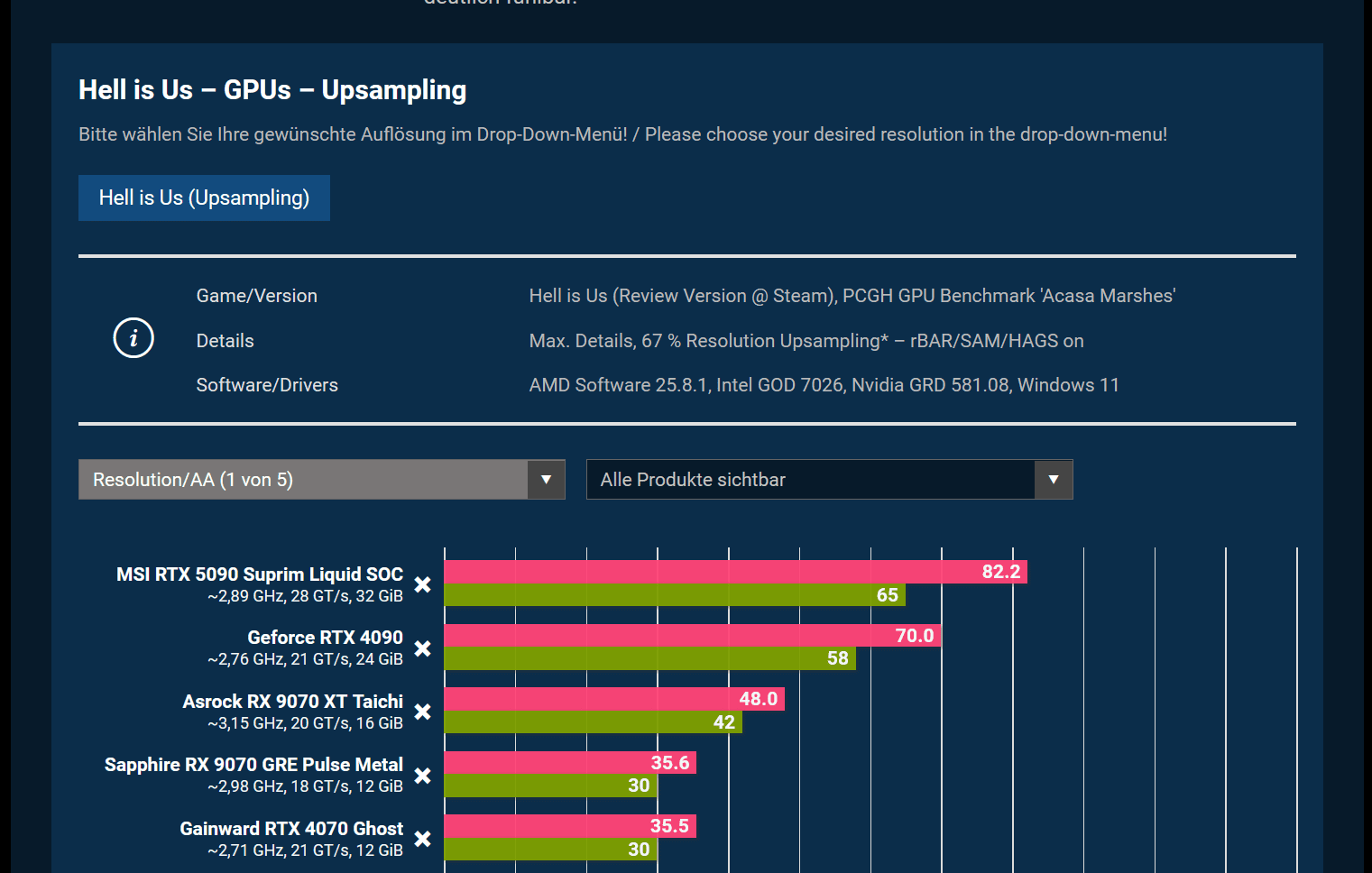Image resolution: width=1372 pixels, height=873 pixels.
Task: Click ~2,98 GHz, 18 GT/s, 12 GiB specs
Action: [305, 786]
